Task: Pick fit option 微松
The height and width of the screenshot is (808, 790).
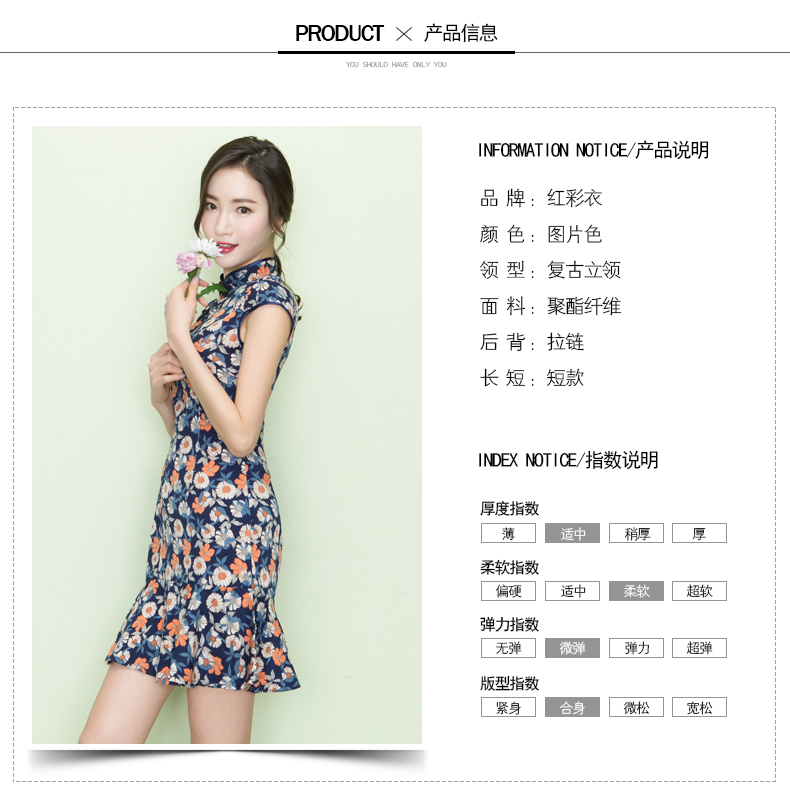Action: (636, 708)
